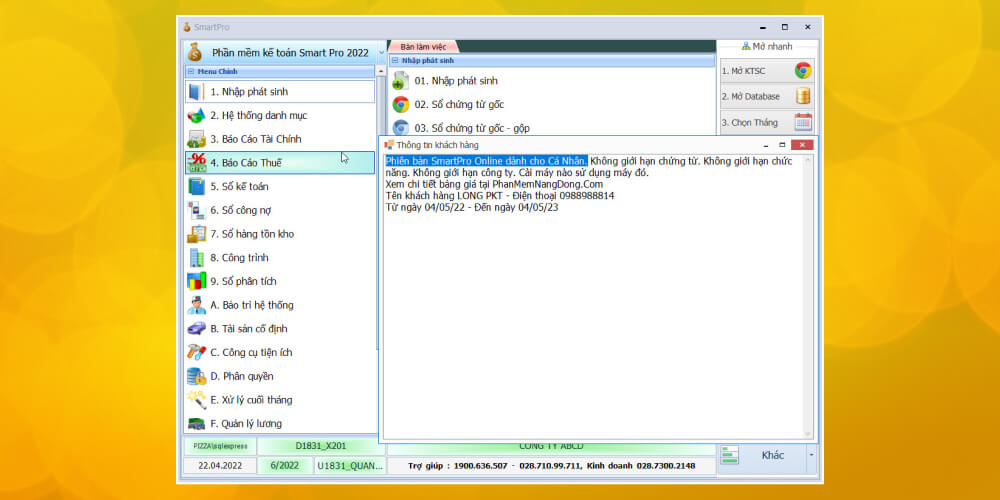
Task: Click the 22.04.2022 date status cell
Action: tap(220, 466)
